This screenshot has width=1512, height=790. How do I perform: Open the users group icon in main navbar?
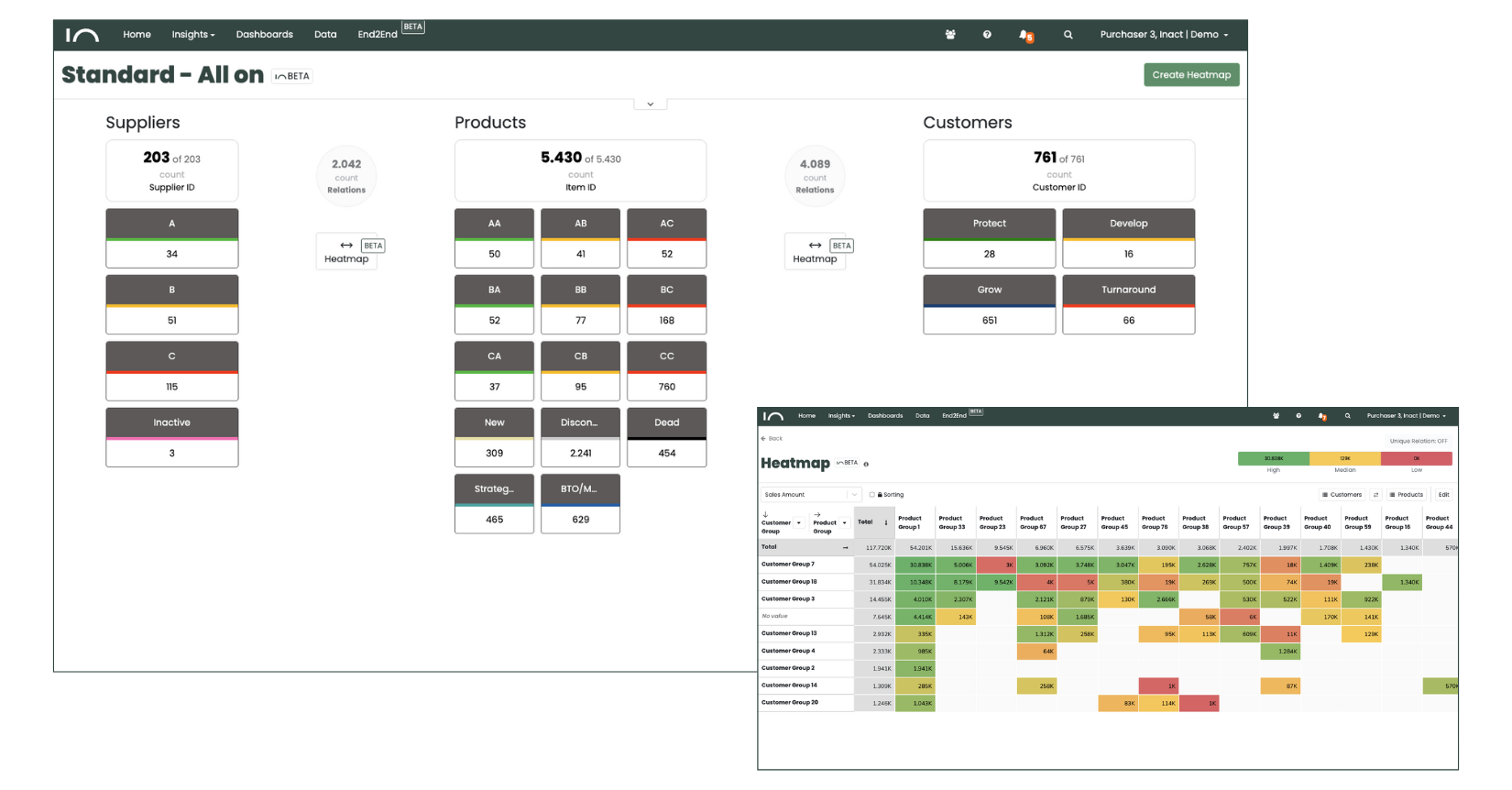pos(950,35)
